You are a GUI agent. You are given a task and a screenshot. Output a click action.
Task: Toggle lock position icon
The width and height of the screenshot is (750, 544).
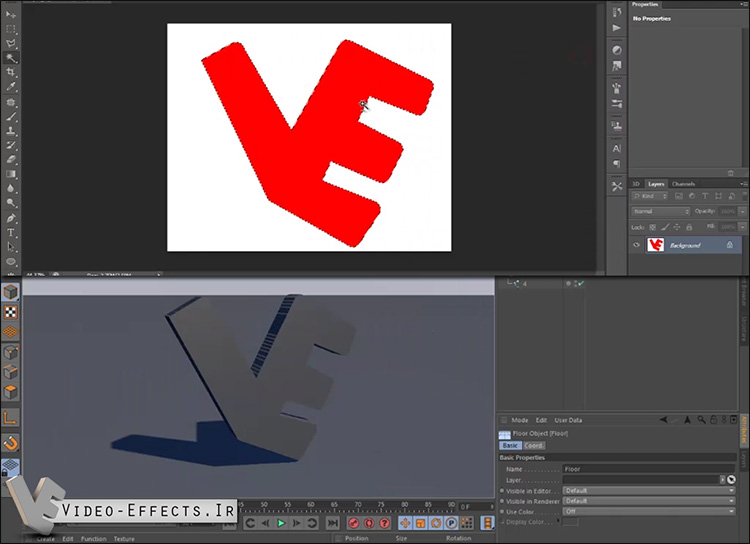click(677, 227)
